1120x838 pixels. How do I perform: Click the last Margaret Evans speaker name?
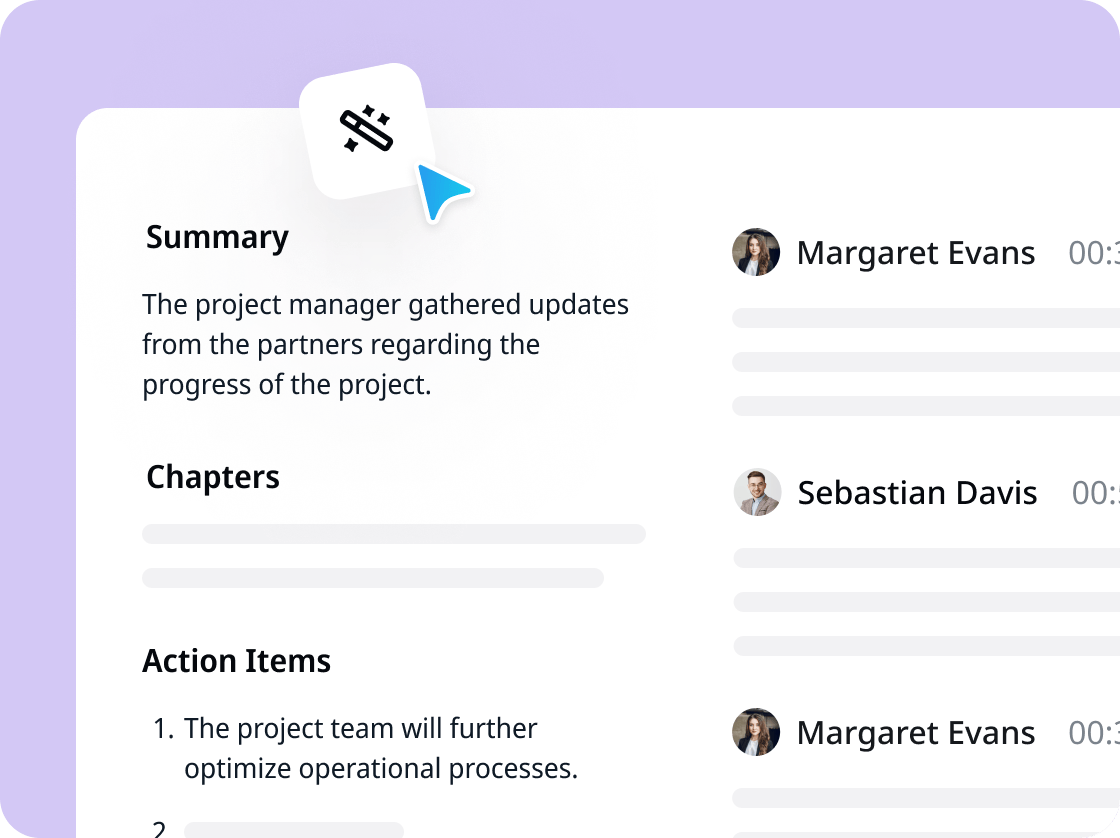point(915,733)
